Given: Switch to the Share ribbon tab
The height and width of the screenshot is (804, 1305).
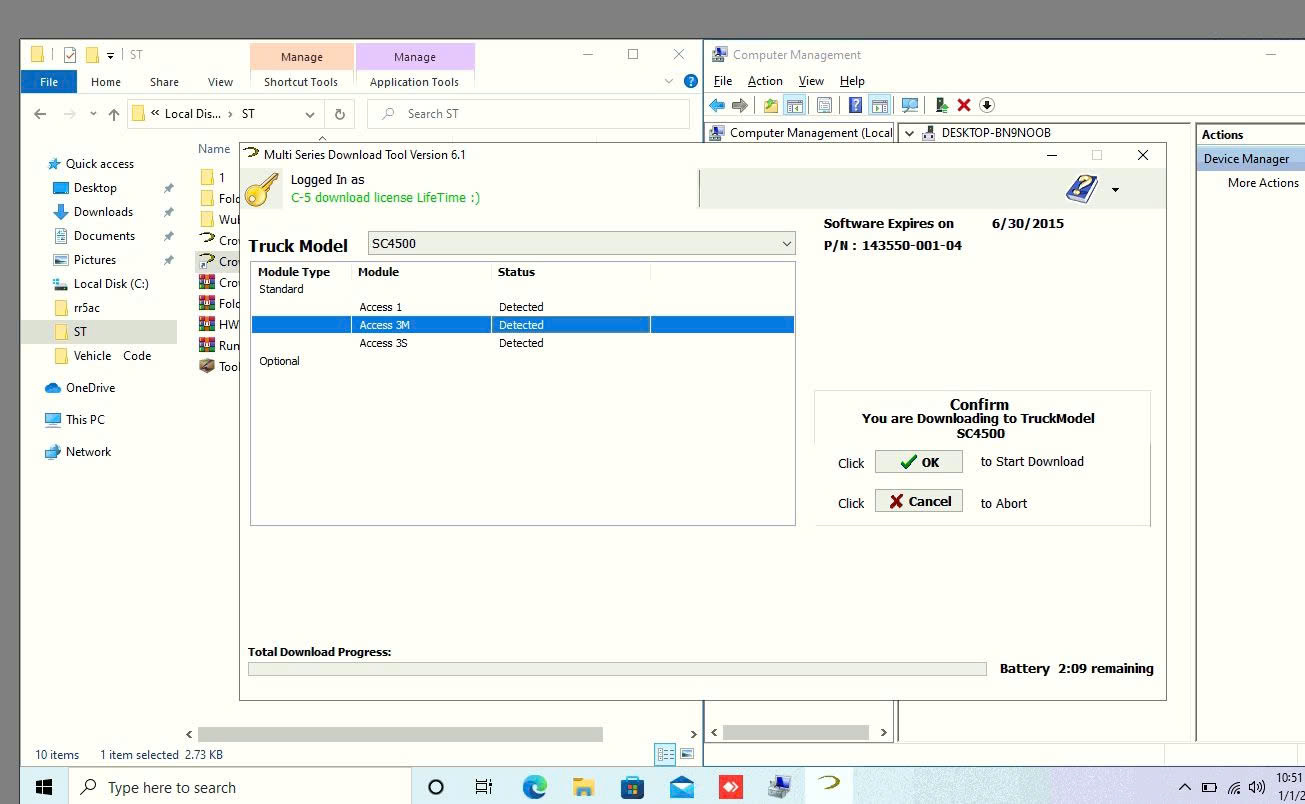Looking at the screenshot, I should [x=163, y=82].
